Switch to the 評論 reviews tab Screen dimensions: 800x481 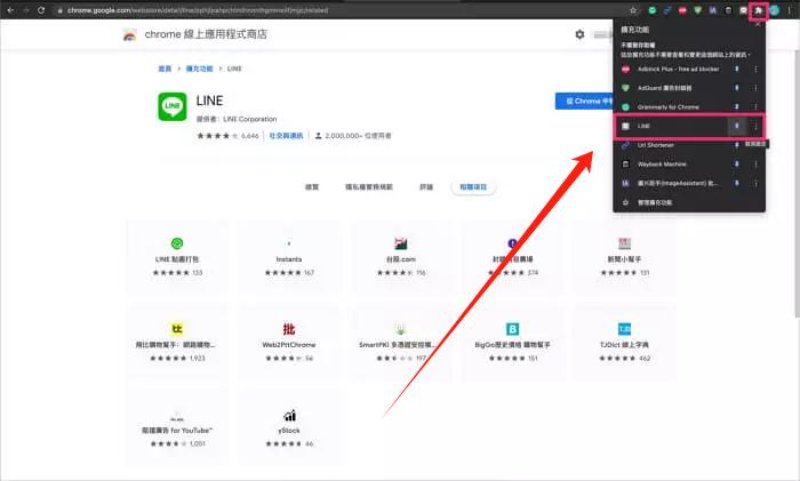(x=426, y=187)
